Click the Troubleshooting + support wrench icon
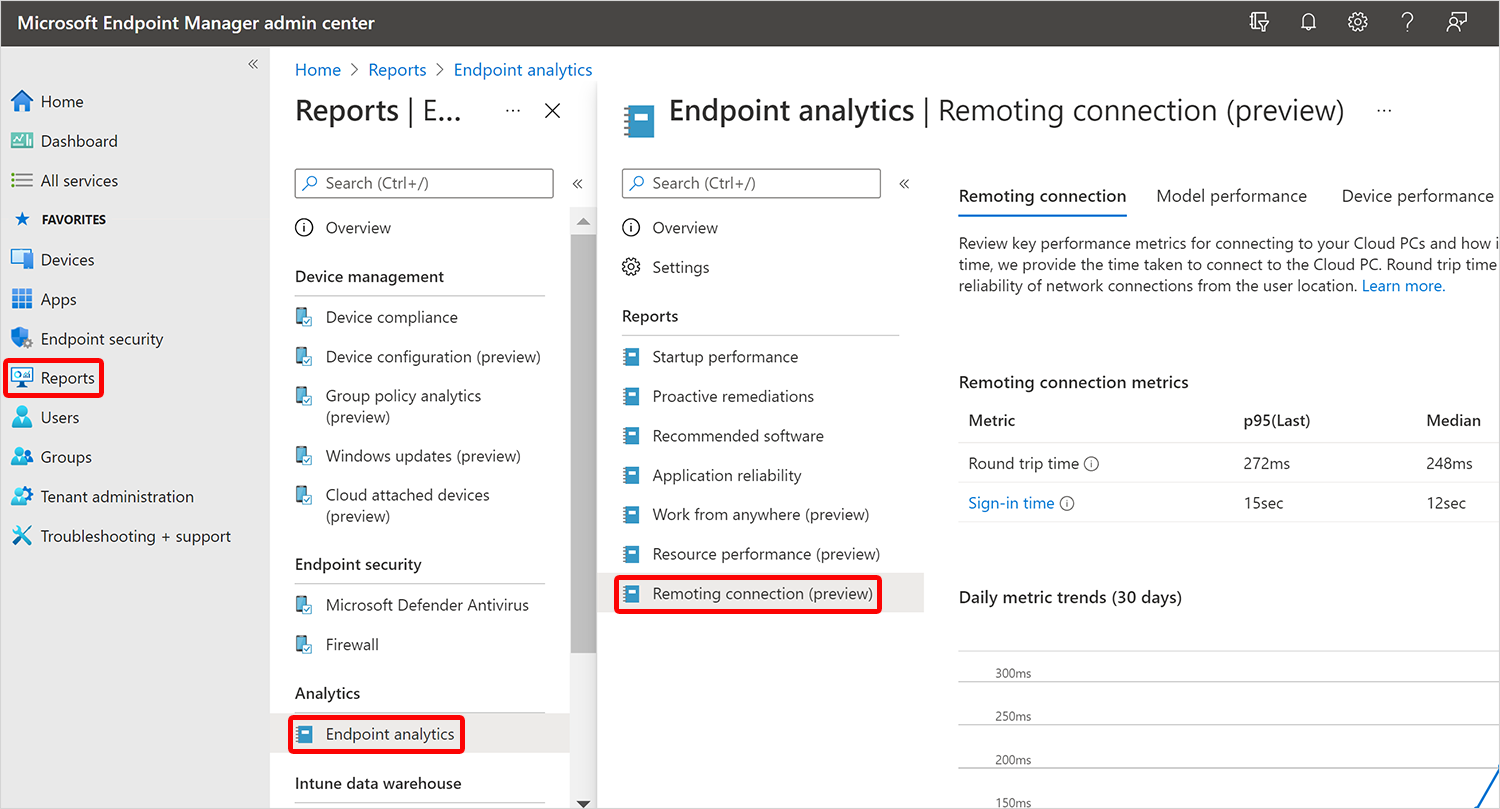The height and width of the screenshot is (809, 1500). 22,536
